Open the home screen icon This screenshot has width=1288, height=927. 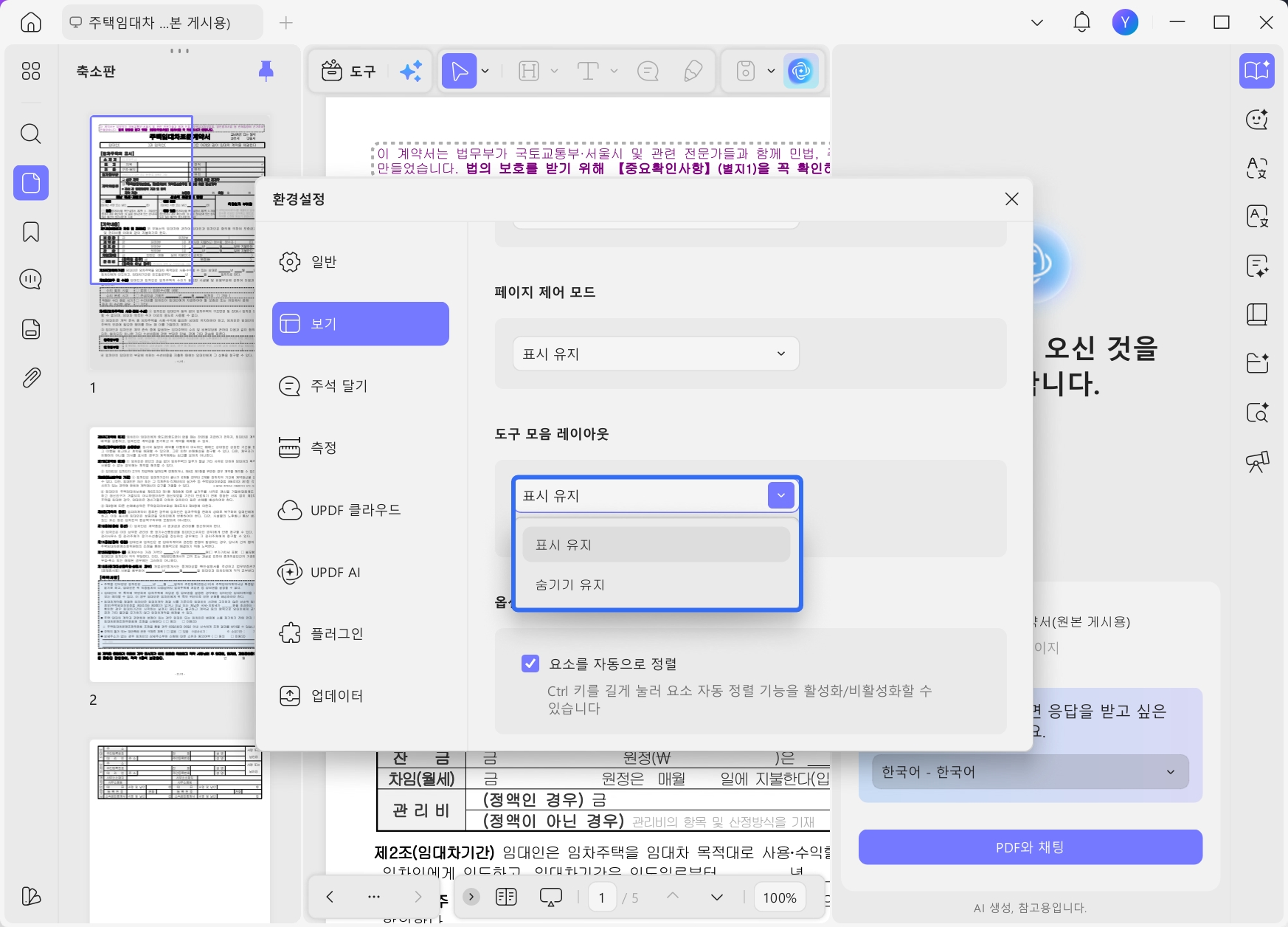[x=31, y=22]
